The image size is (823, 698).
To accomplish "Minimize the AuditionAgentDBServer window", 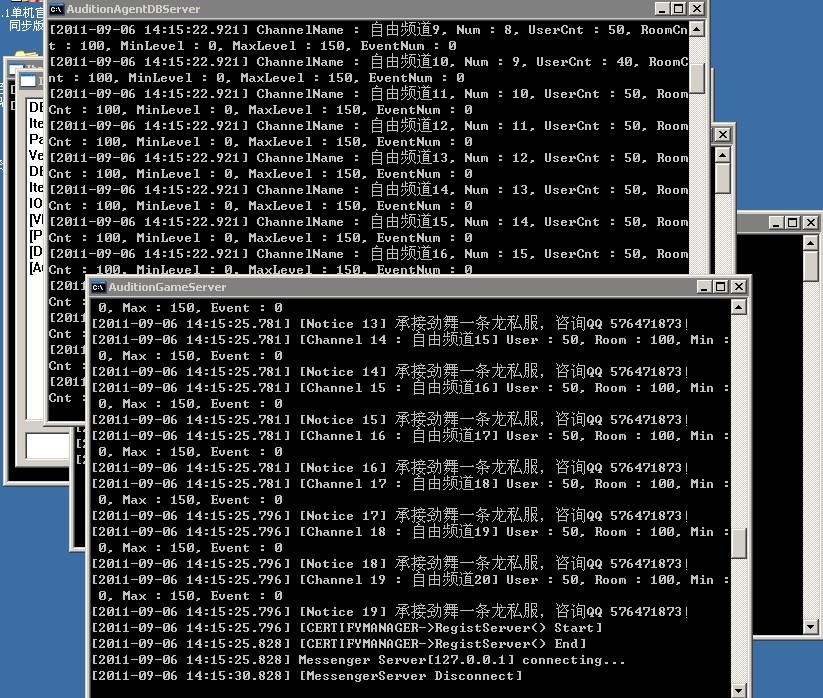I will pyautogui.click(x=660, y=9).
